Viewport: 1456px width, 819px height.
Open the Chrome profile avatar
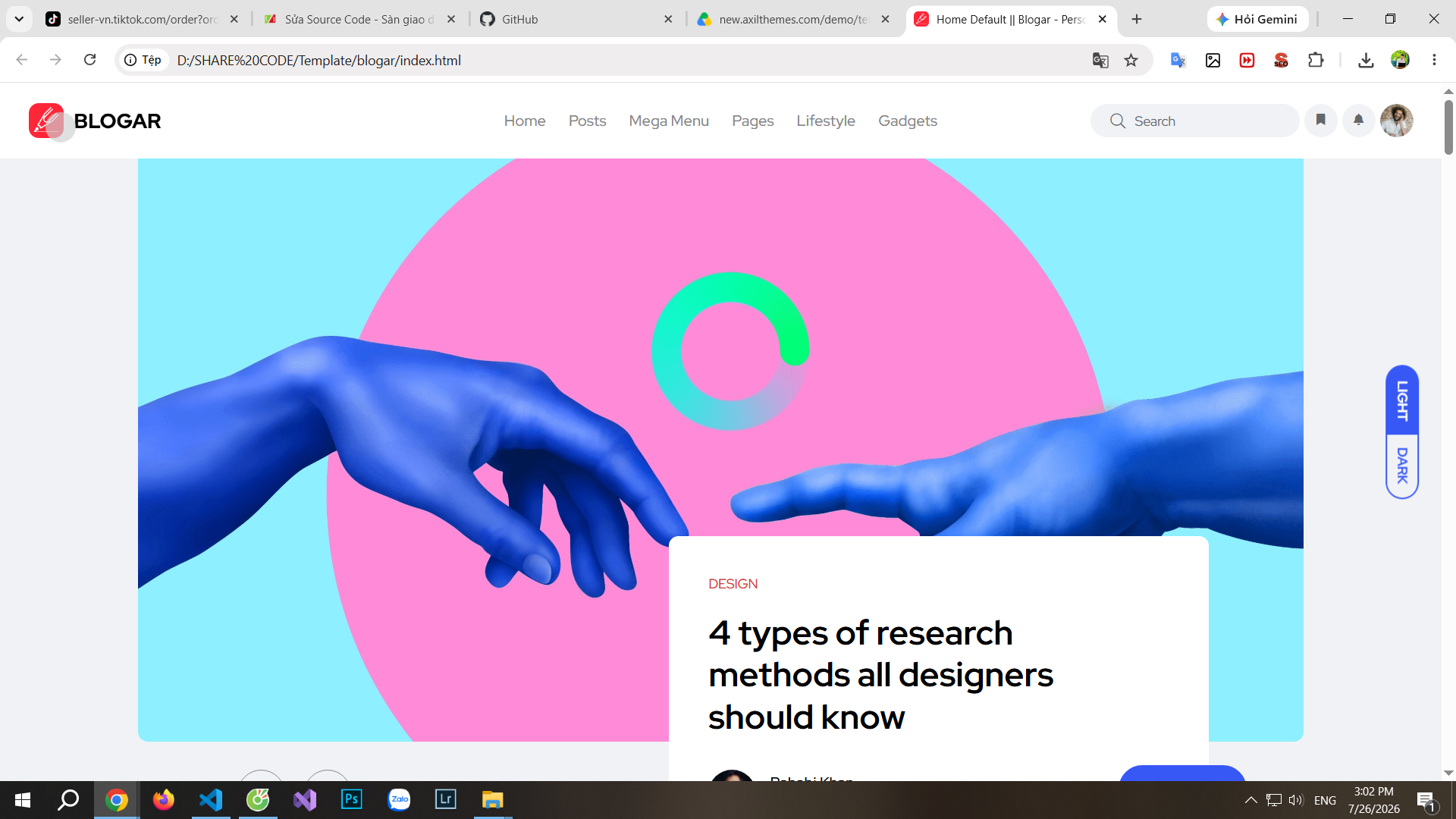[1400, 60]
